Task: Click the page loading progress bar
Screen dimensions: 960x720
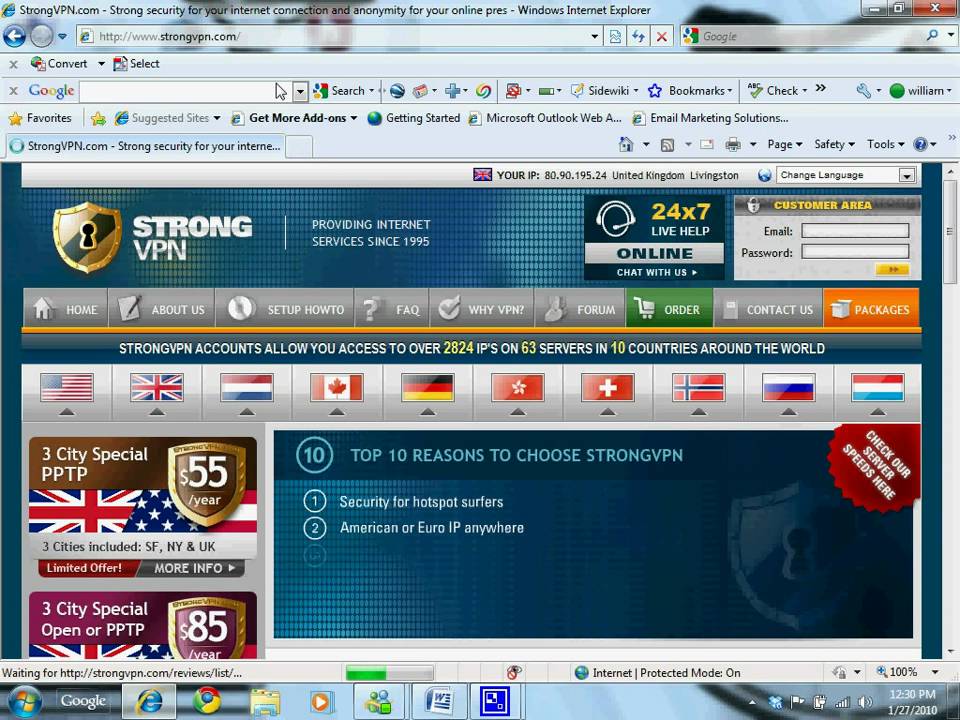Action: [389, 673]
